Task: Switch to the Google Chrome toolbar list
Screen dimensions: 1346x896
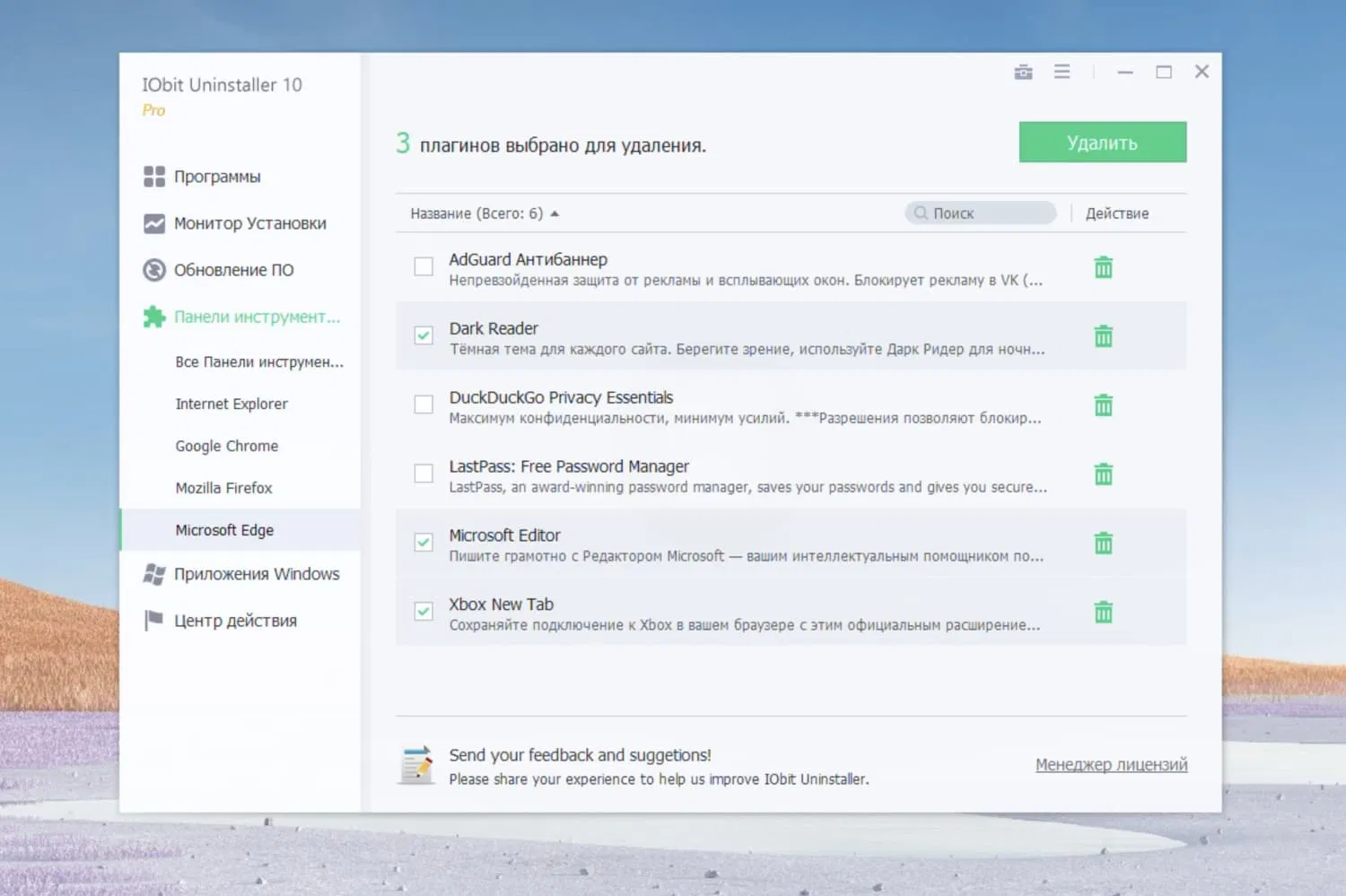Action: (226, 446)
